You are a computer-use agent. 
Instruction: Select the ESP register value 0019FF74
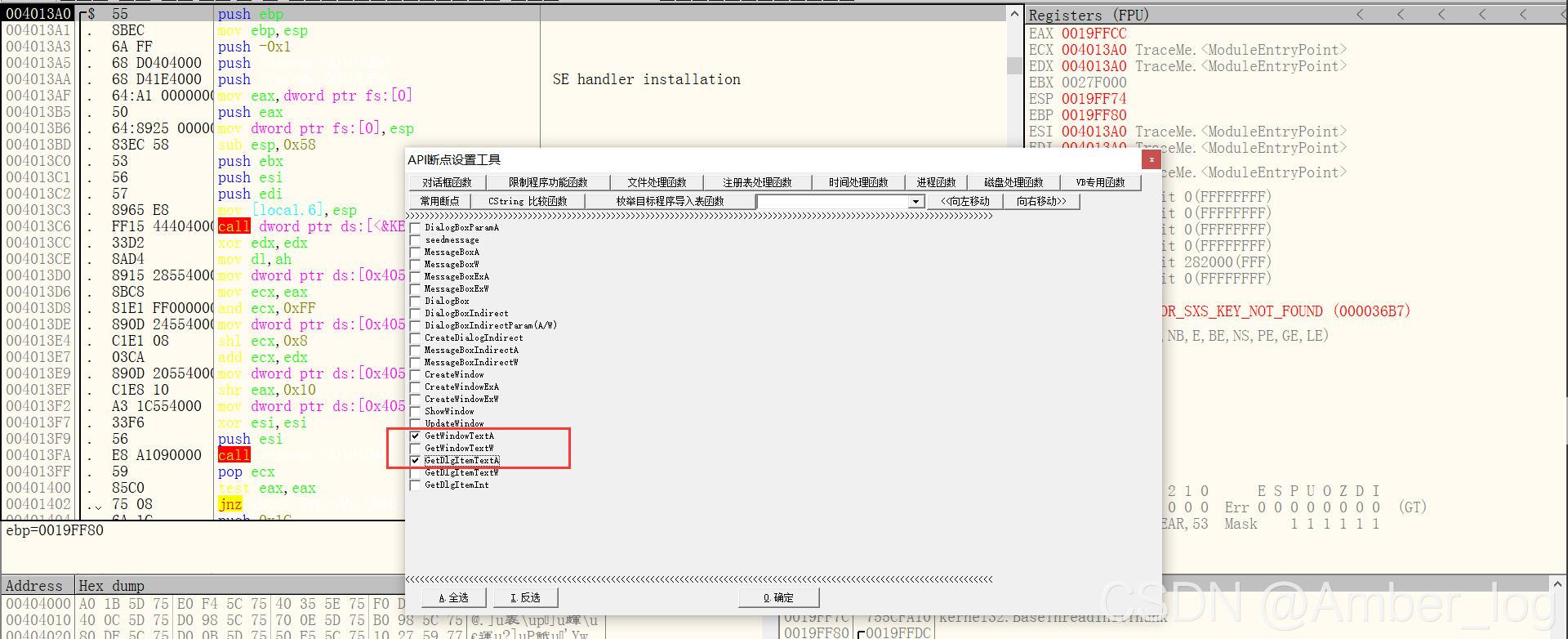1094,99
